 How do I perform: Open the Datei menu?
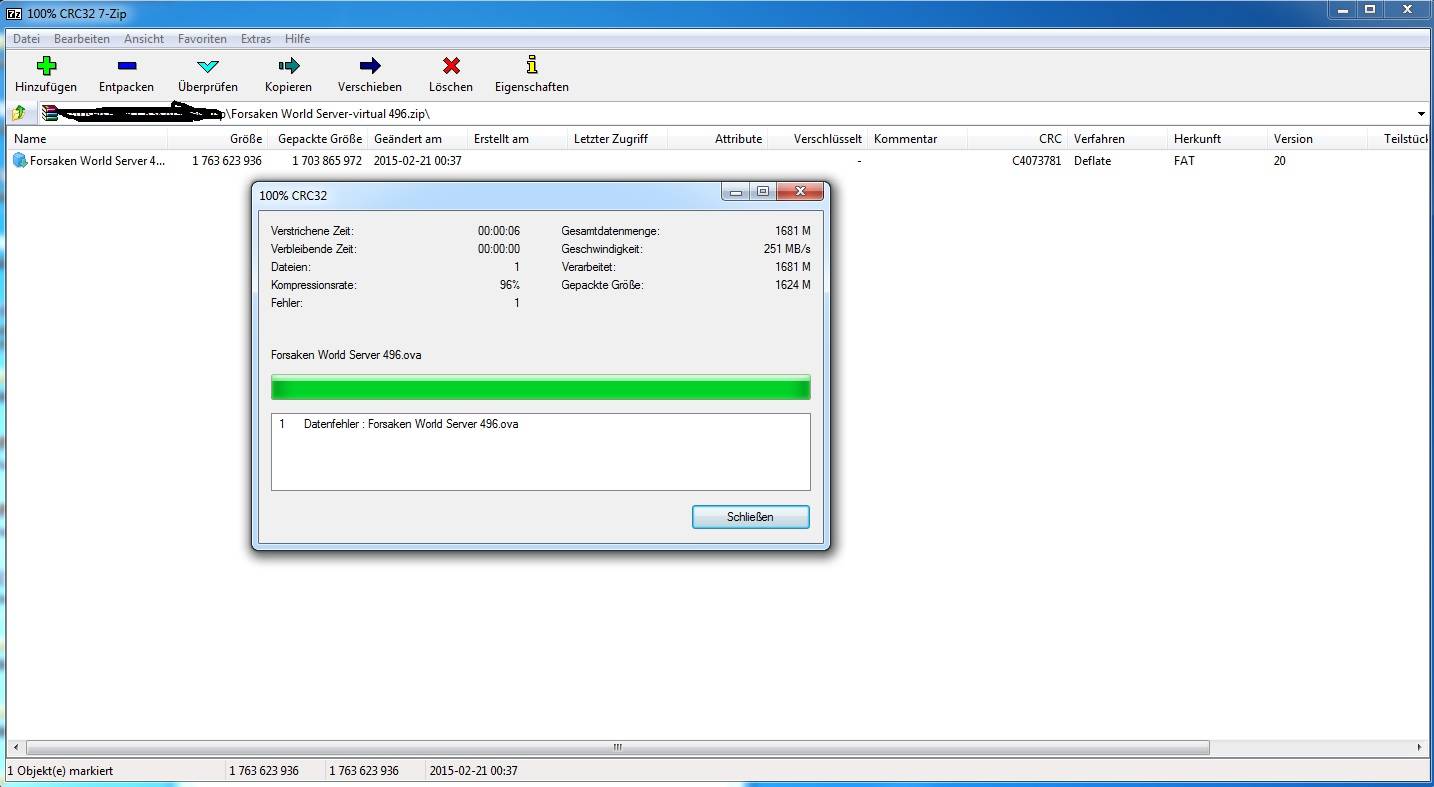coord(26,39)
